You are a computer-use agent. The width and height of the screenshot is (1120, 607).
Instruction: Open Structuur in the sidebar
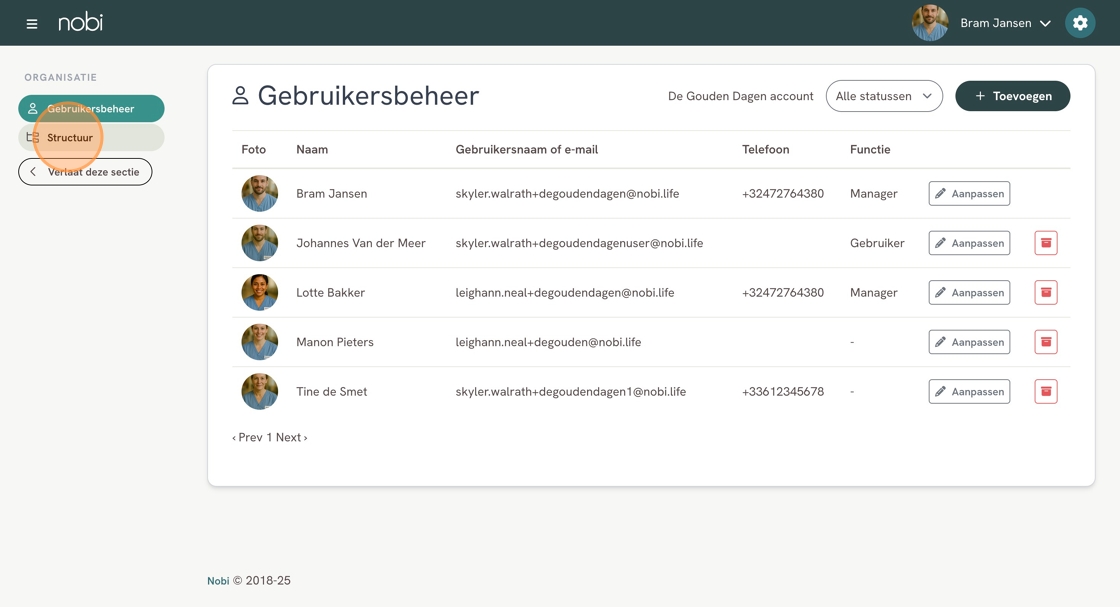coord(91,137)
